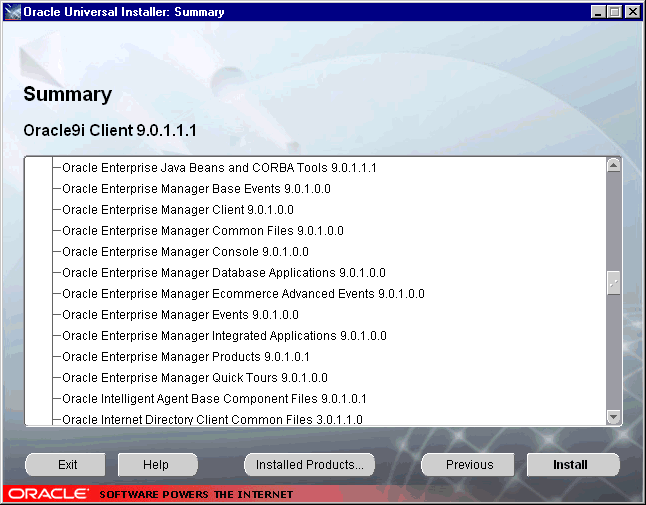Click the scroll up arrow in summary list
646x505 pixels.
[x=613, y=165]
